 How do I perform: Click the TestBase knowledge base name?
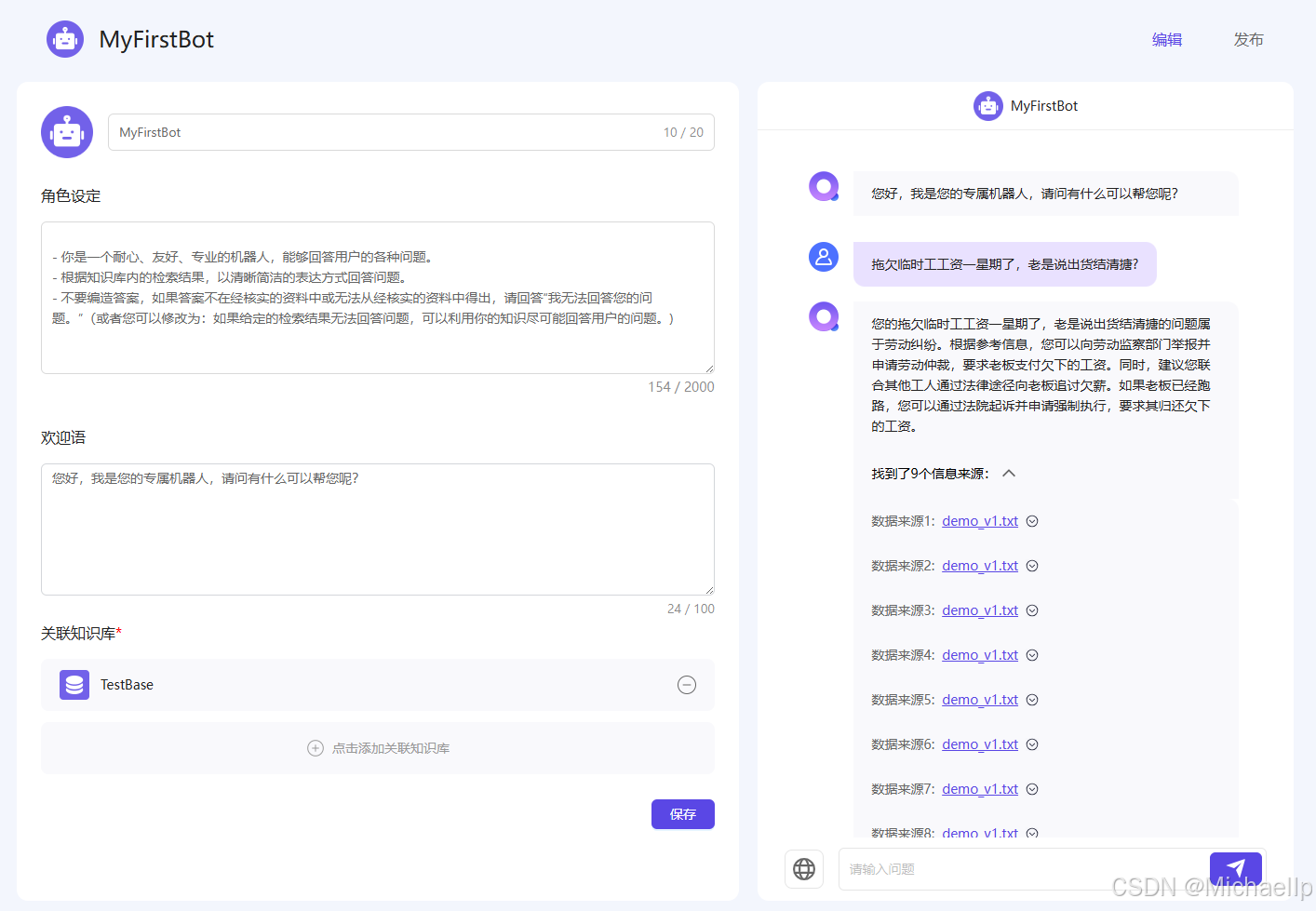coord(127,685)
